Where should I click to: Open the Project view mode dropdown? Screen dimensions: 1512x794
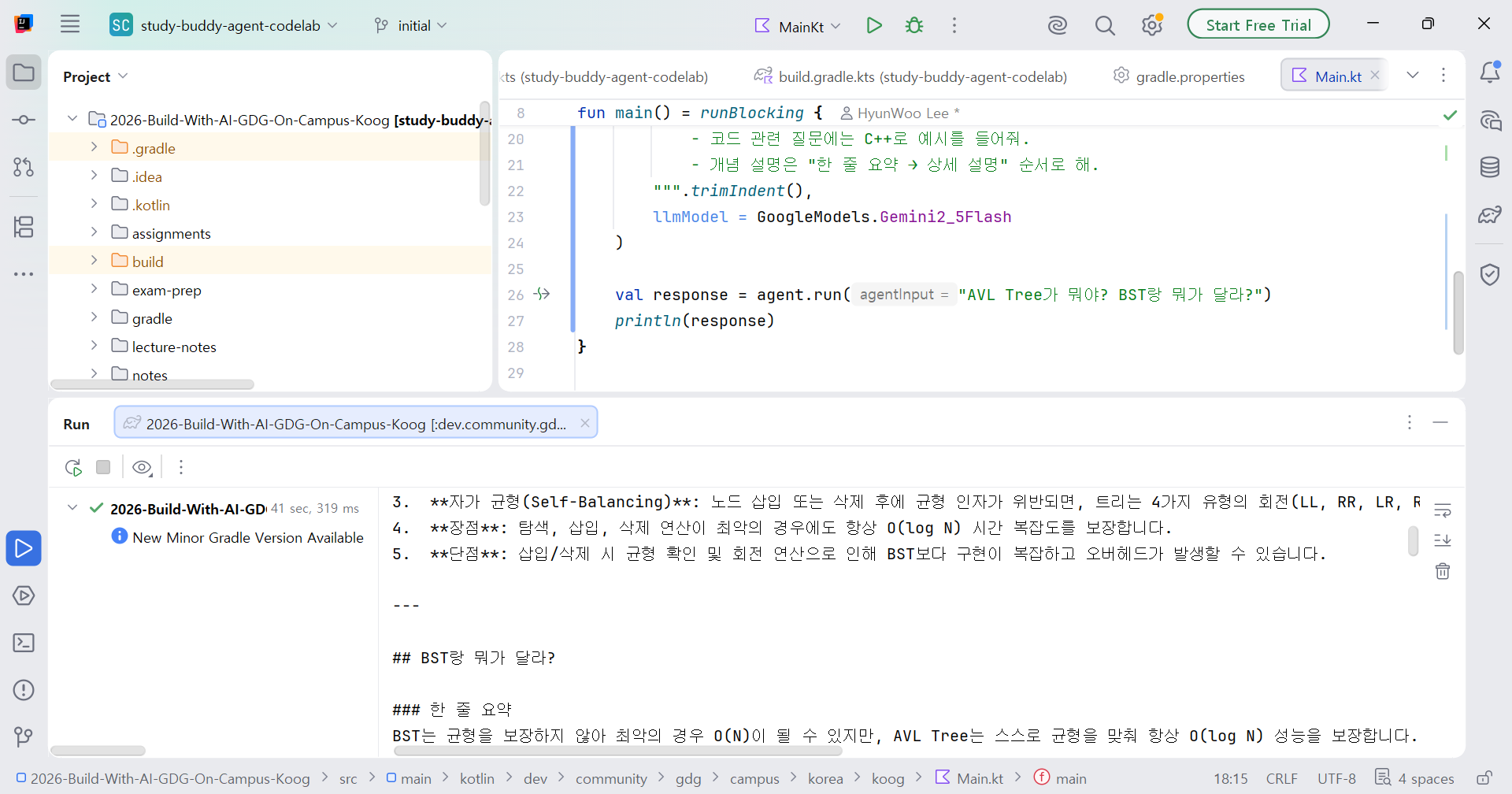point(95,76)
